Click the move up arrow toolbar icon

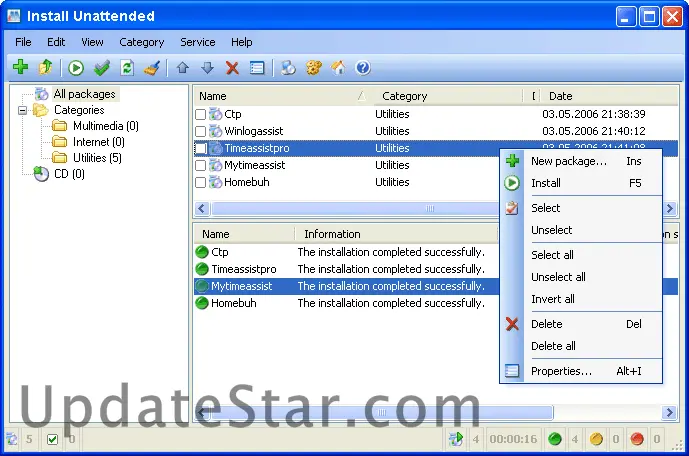[x=182, y=68]
